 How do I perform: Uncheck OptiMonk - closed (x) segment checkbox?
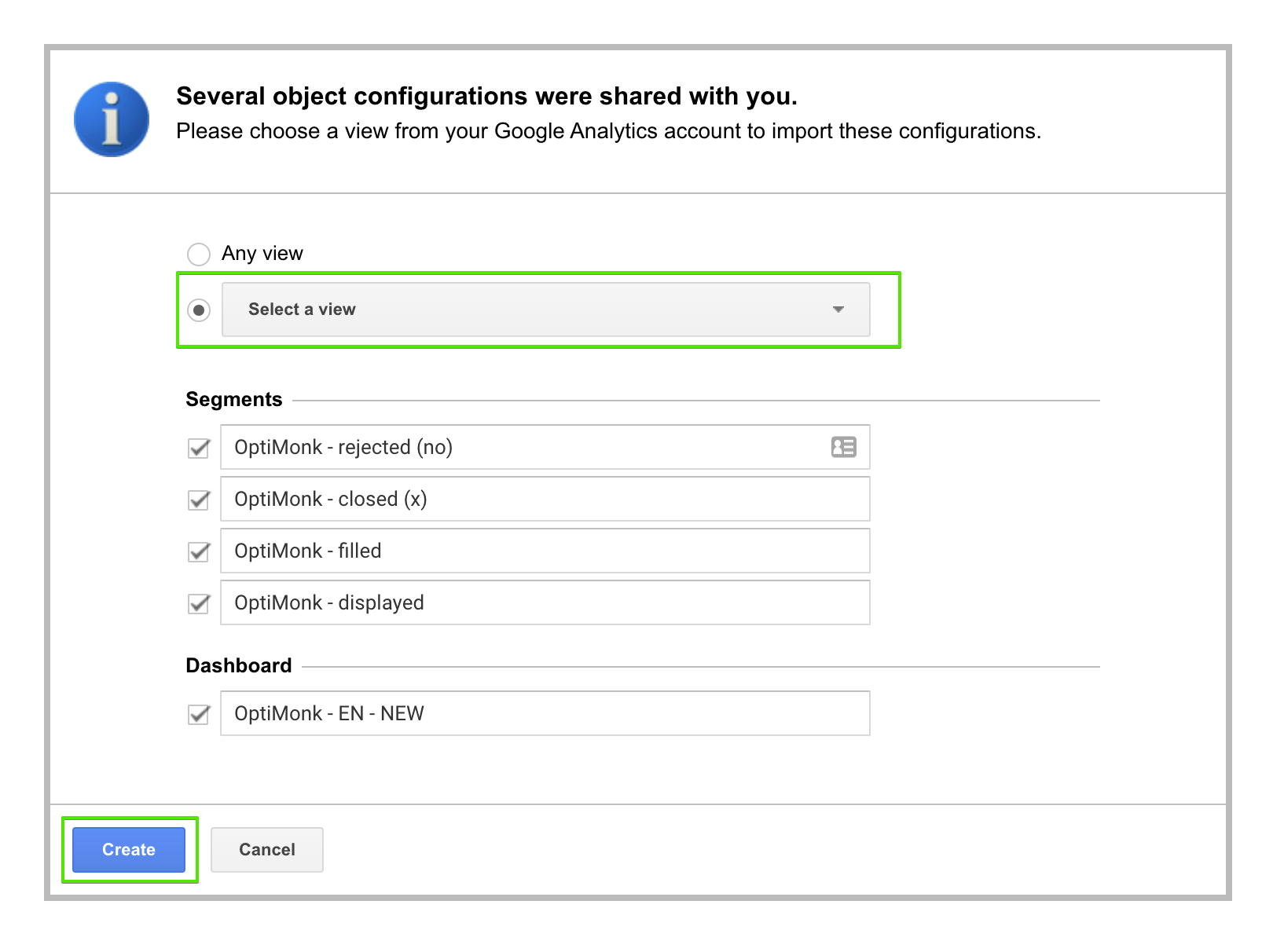(x=200, y=500)
